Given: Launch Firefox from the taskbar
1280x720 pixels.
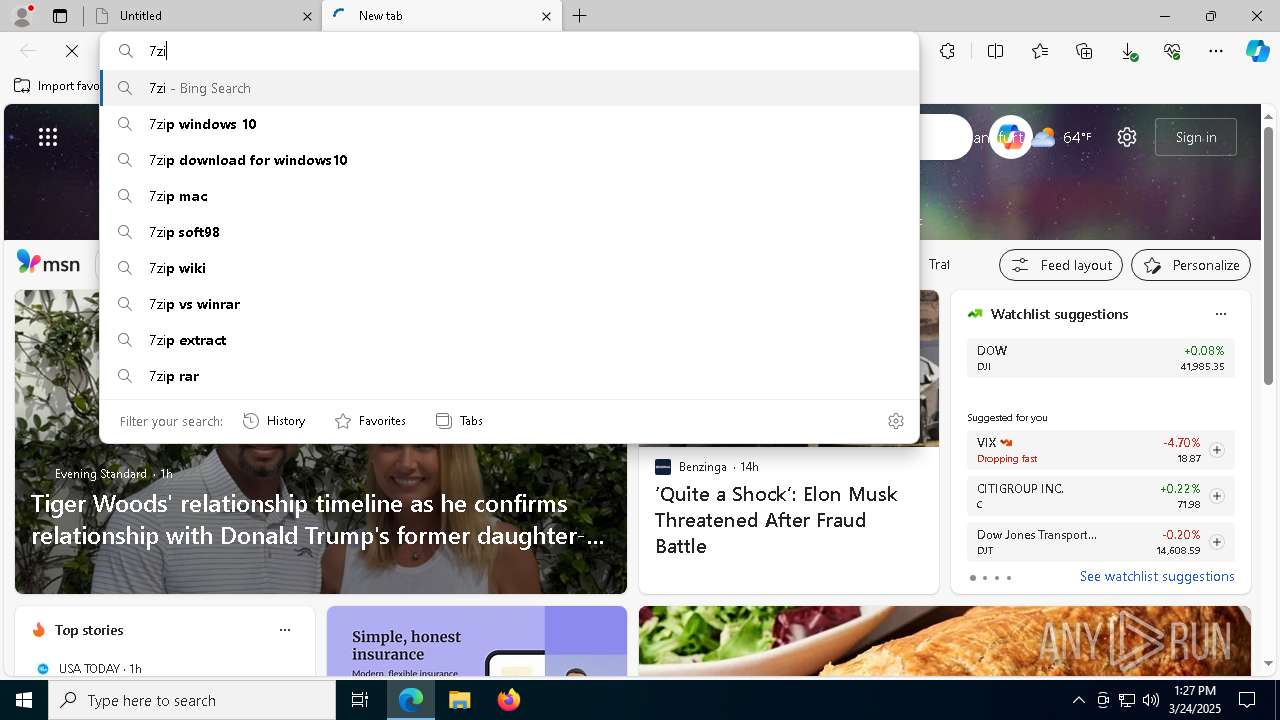Looking at the screenshot, I should pos(508,700).
